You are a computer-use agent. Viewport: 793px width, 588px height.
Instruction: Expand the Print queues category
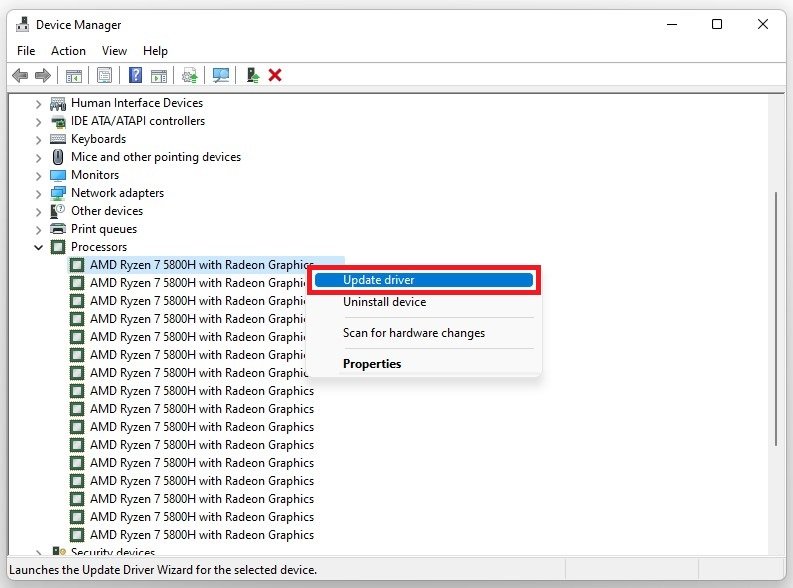point(39,229)
